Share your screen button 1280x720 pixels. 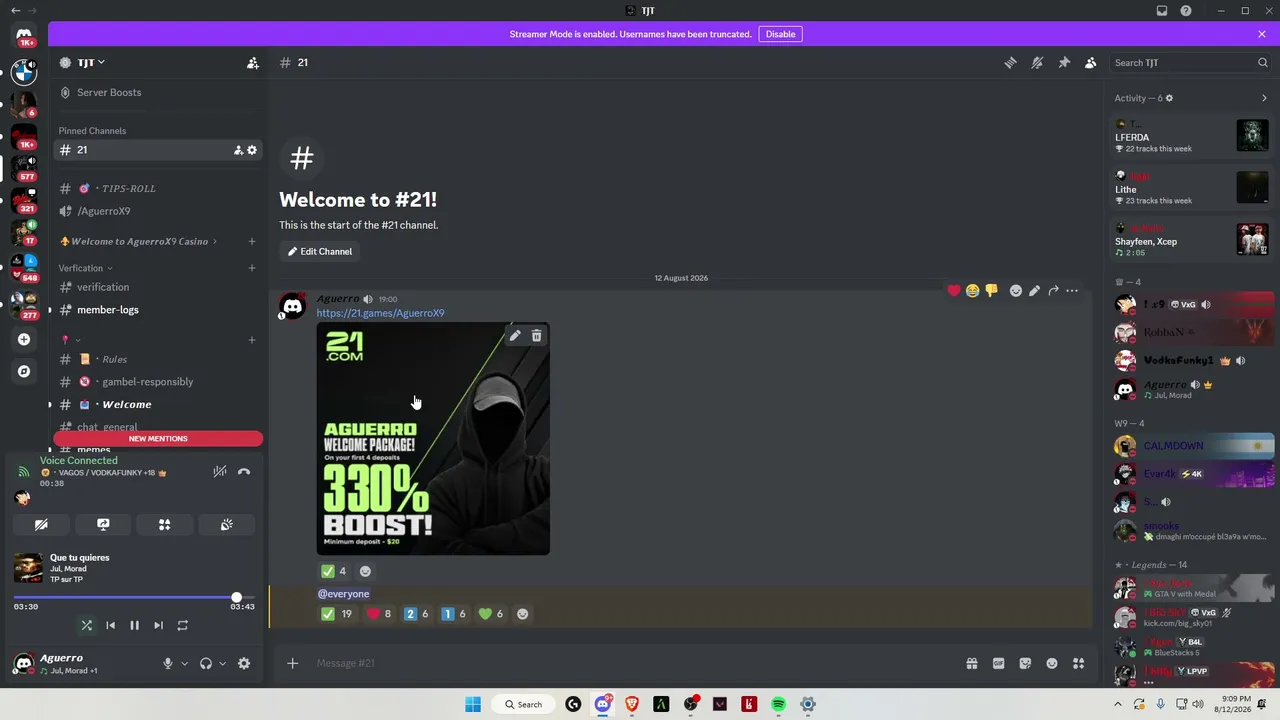pos(103,524)
